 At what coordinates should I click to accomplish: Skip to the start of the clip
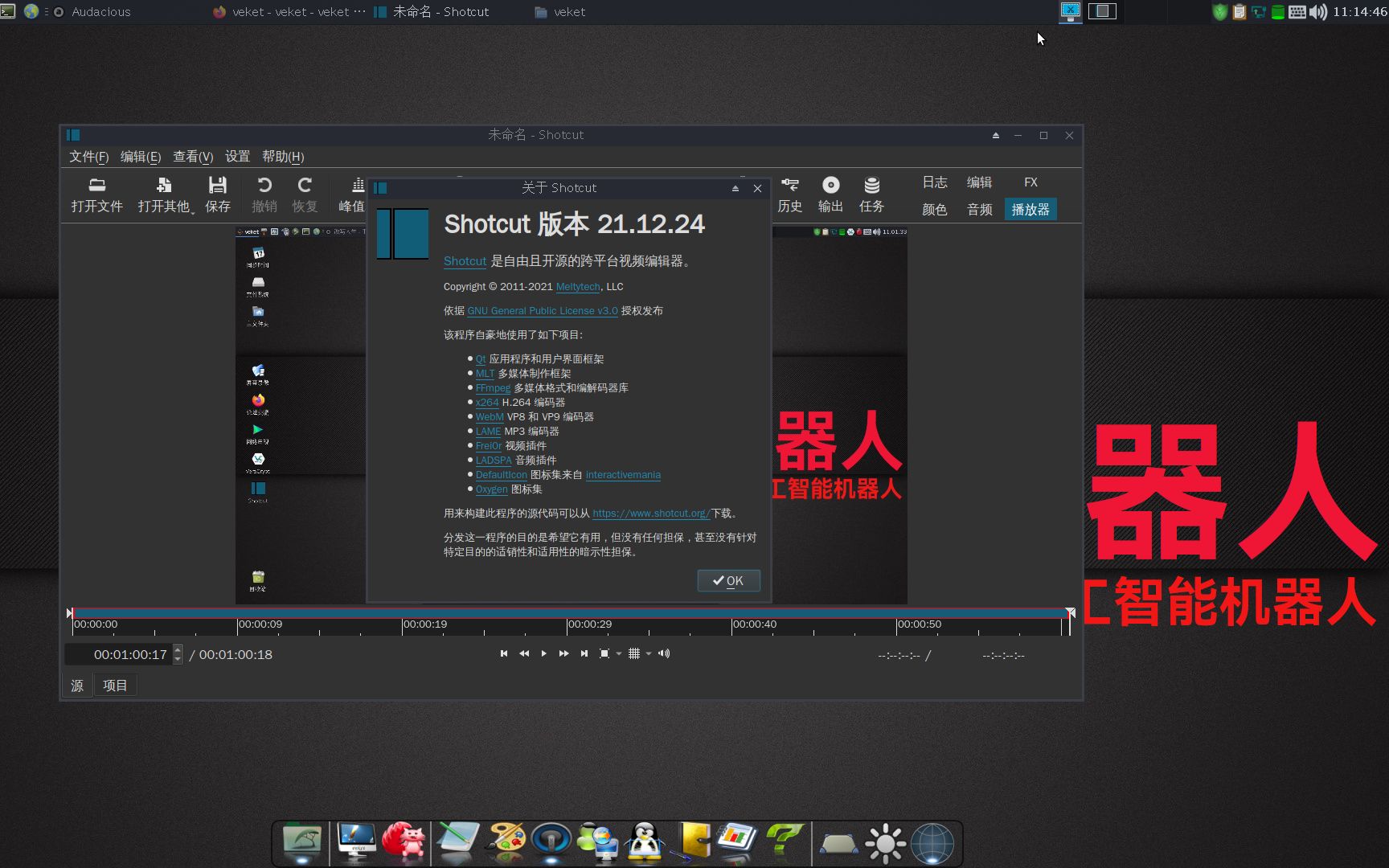(504, 653)
